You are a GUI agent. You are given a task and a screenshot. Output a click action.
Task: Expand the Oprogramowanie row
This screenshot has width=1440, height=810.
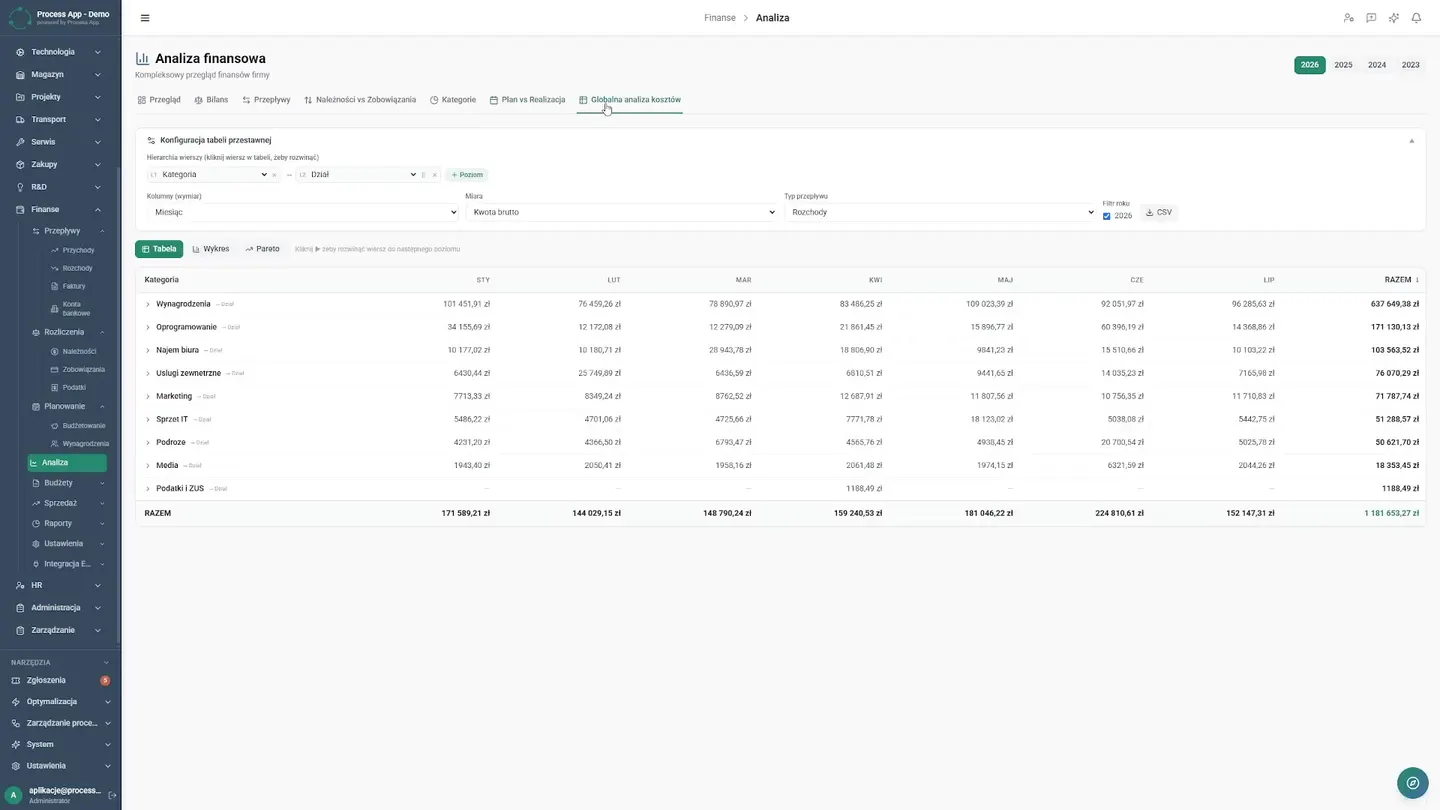click(x=148, y=327)
